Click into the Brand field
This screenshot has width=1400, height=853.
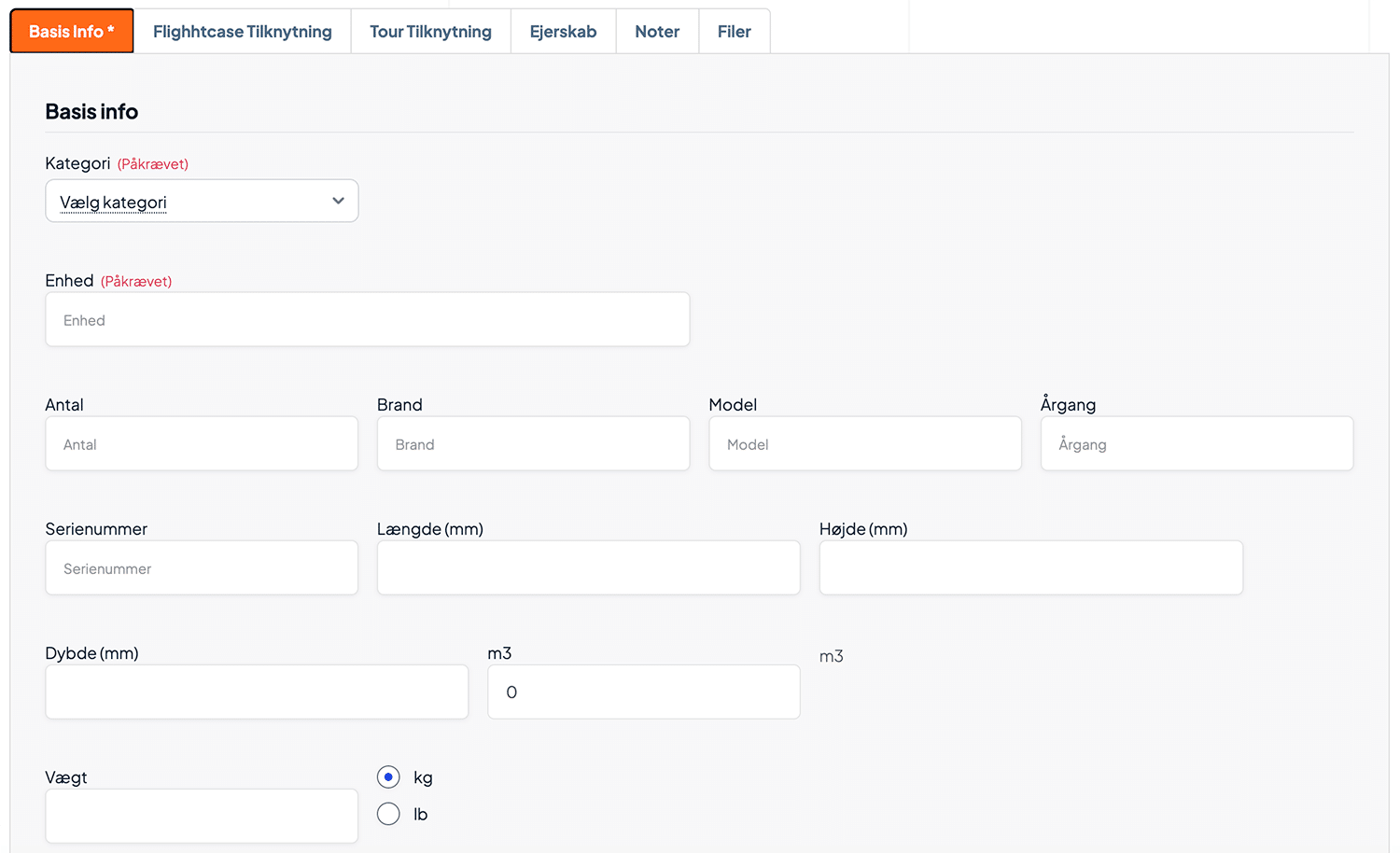click(533, 444)
